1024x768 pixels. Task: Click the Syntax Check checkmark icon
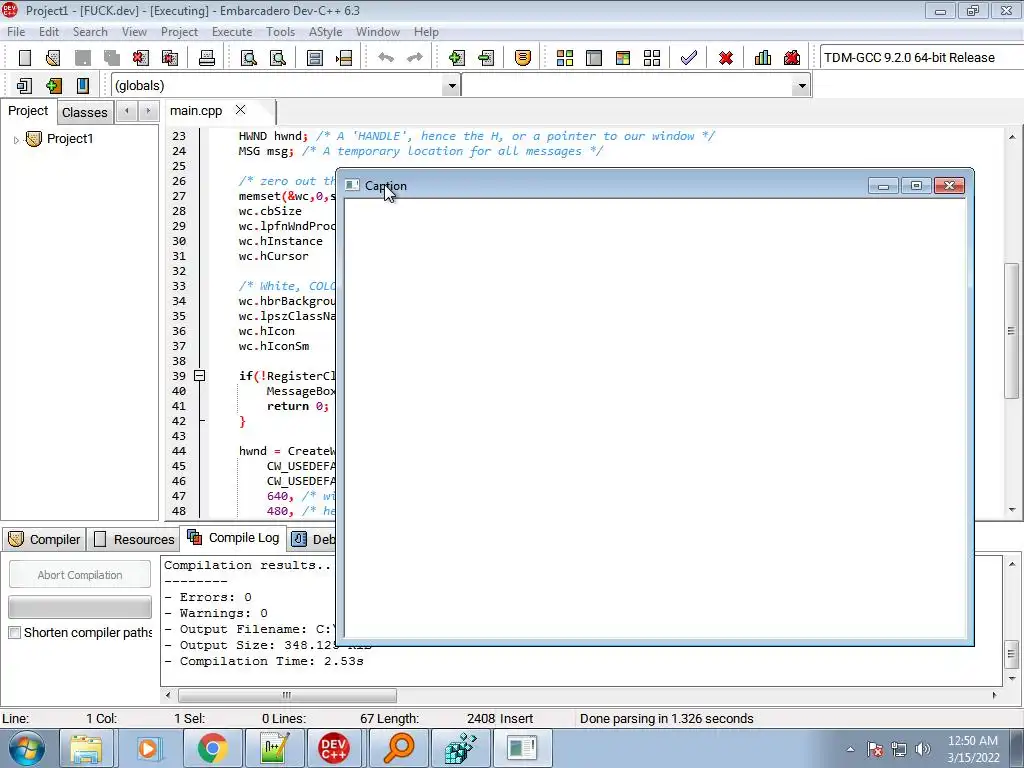click(x=688, y=58)
